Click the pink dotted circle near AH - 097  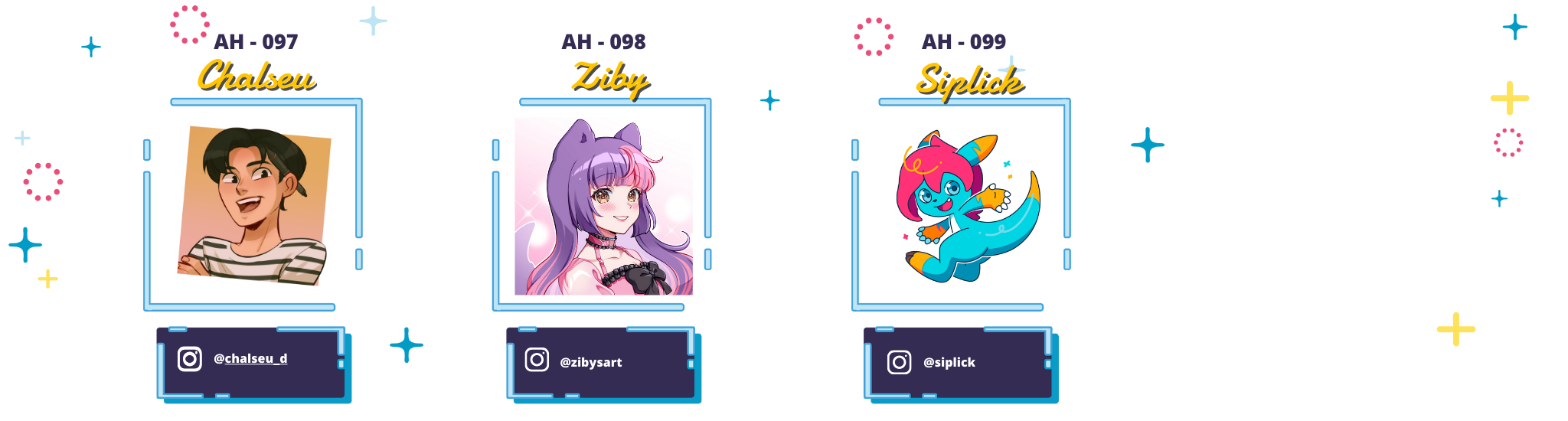point(189,24)
